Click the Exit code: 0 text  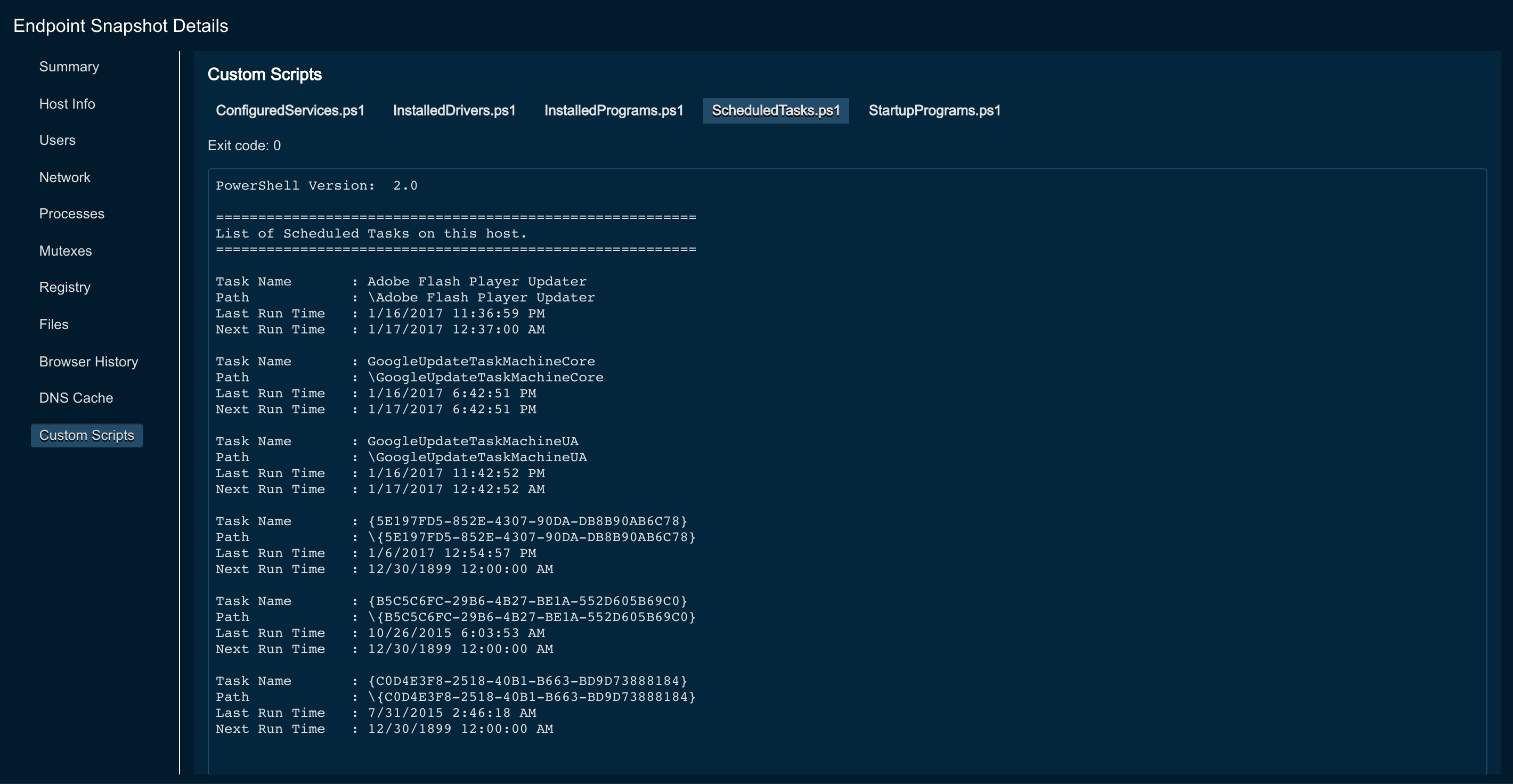click(245, 145)
